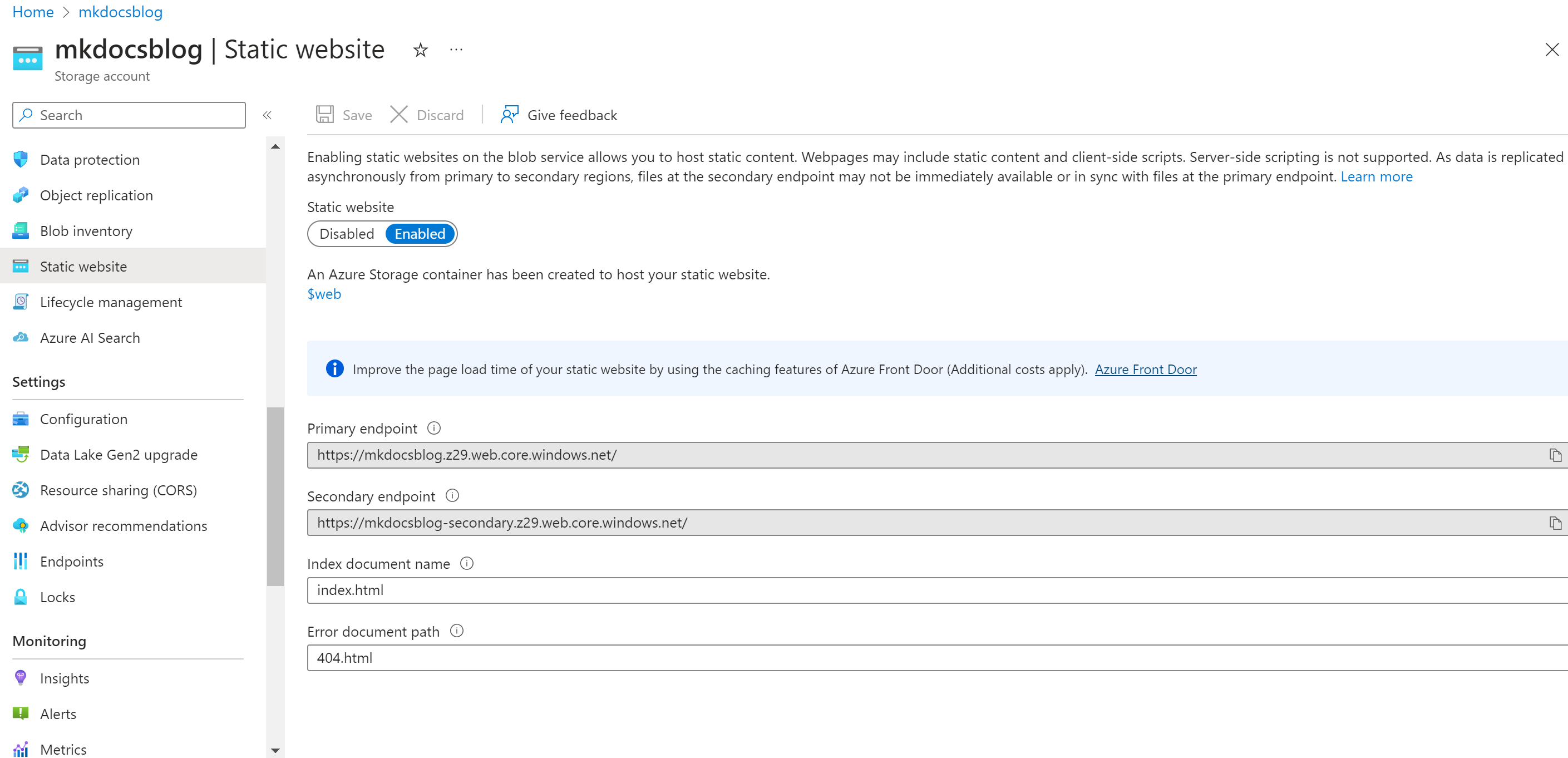1568x758 pixels.
Task: Click the Object replication icon
Action: [21, 195]
